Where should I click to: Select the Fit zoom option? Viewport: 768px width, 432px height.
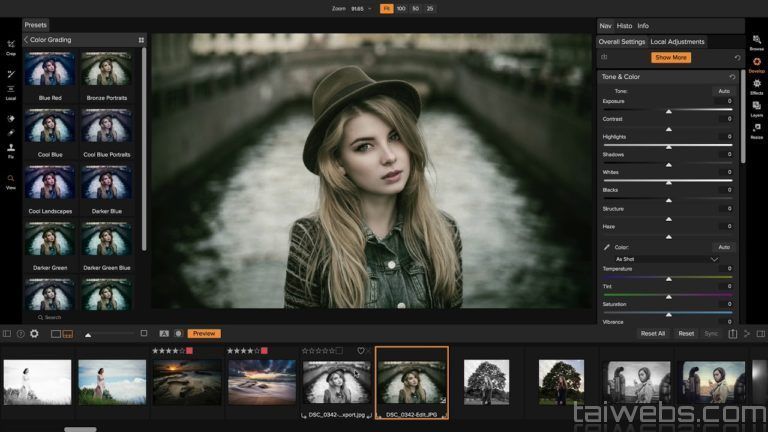click(386, 8)
